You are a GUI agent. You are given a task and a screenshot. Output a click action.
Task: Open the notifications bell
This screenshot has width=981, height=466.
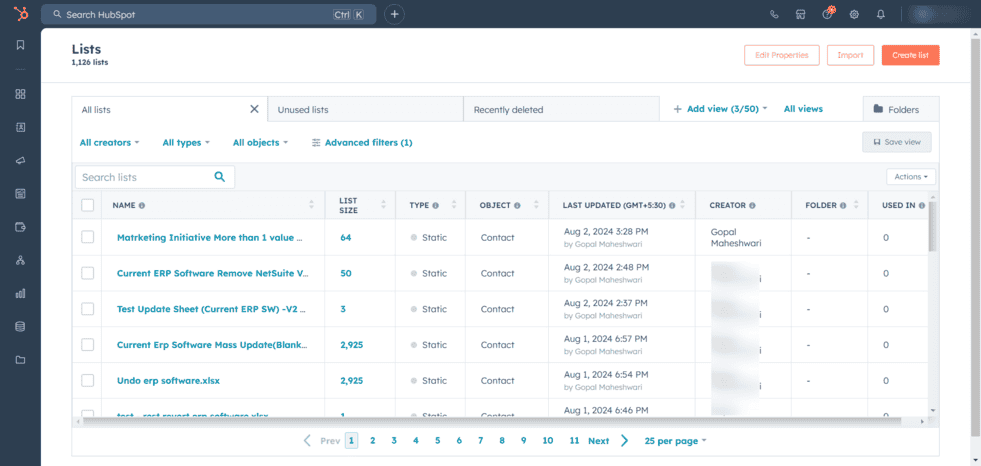[x=881, y=15]
